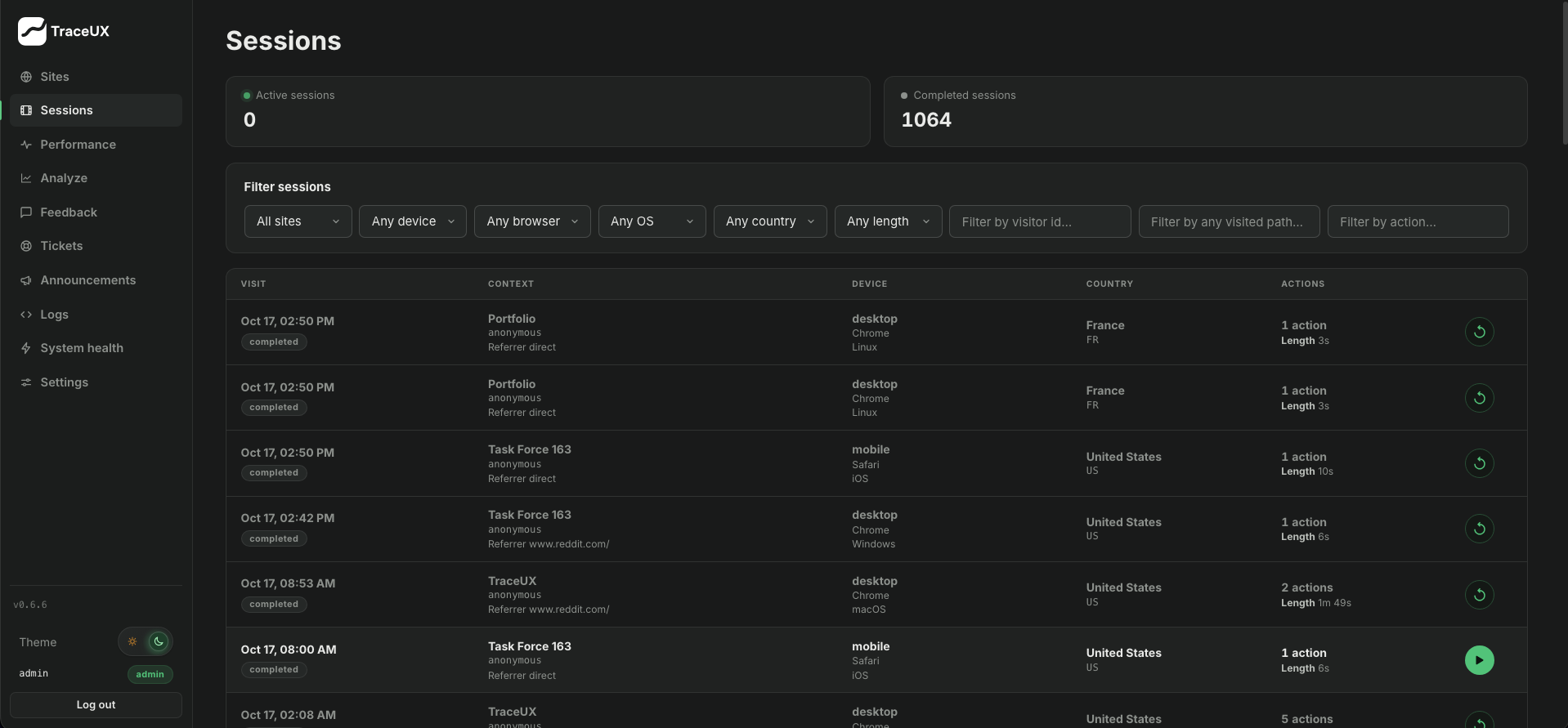1568x728 pixels.
Task: Focus the Filter by visitor id field
Action: click(1040, 221)
